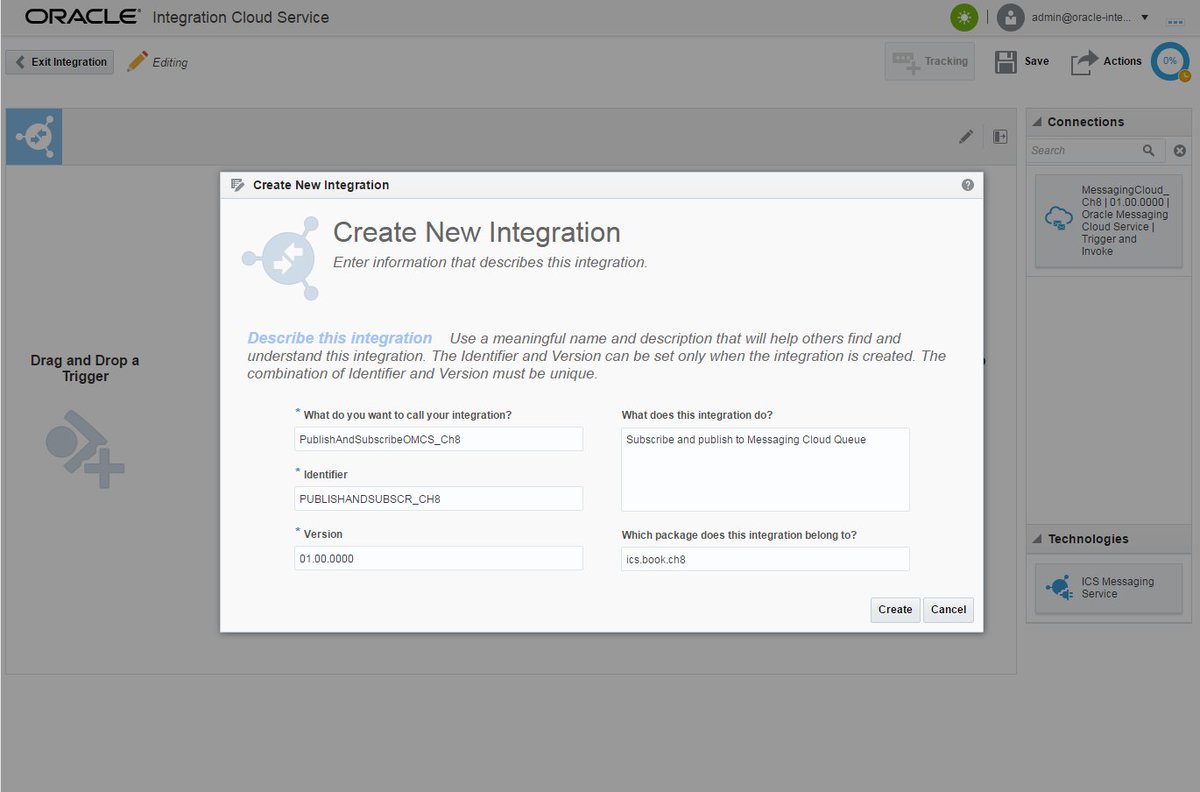Viewport: 1200px width, 792px height.
Task: Click the Drag and Drop a Trigger icon
Action: tap(84, 450)
